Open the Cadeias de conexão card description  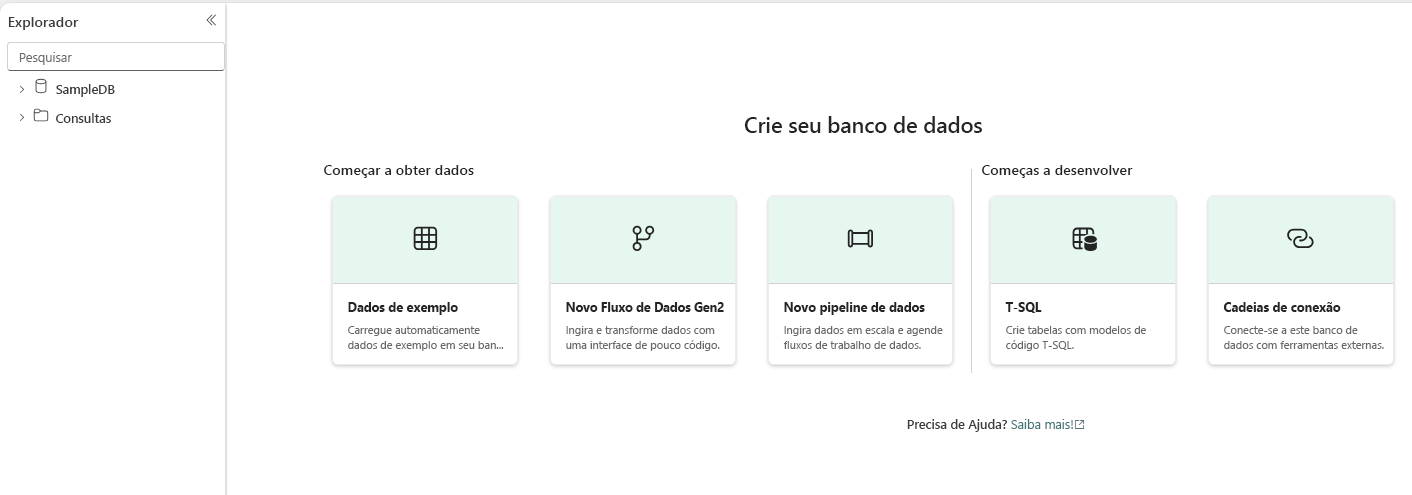click(x=1304, y=338)
